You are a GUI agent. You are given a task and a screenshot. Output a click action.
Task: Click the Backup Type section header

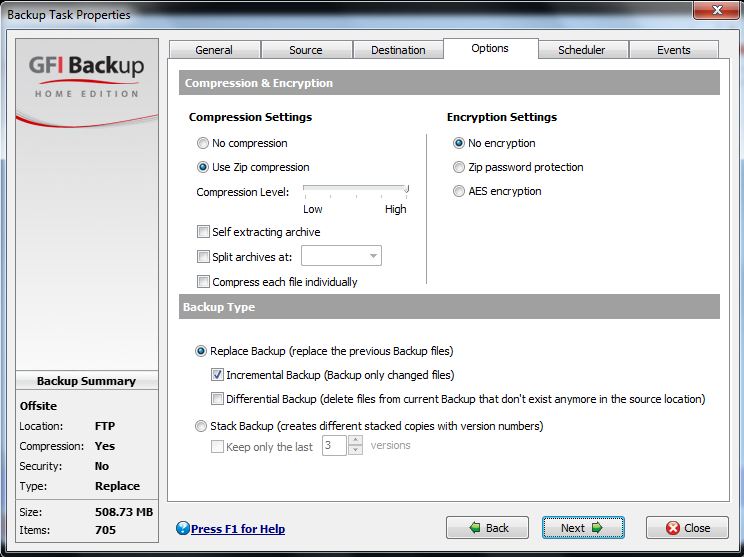click(x=449, y=306)
